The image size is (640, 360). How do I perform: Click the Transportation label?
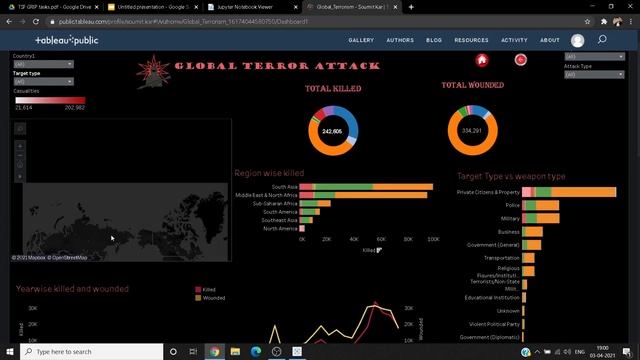[502, 258]
